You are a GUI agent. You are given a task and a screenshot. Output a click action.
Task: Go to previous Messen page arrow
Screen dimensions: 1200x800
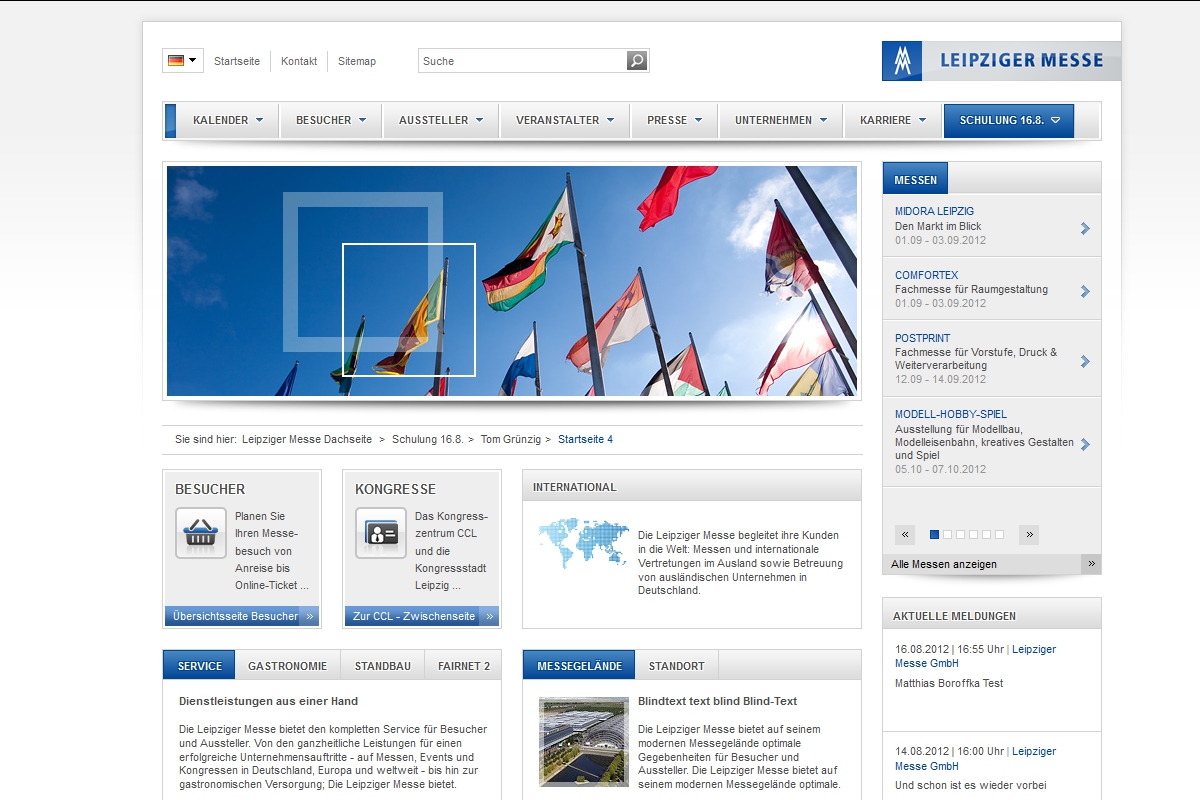click(905, 535)
